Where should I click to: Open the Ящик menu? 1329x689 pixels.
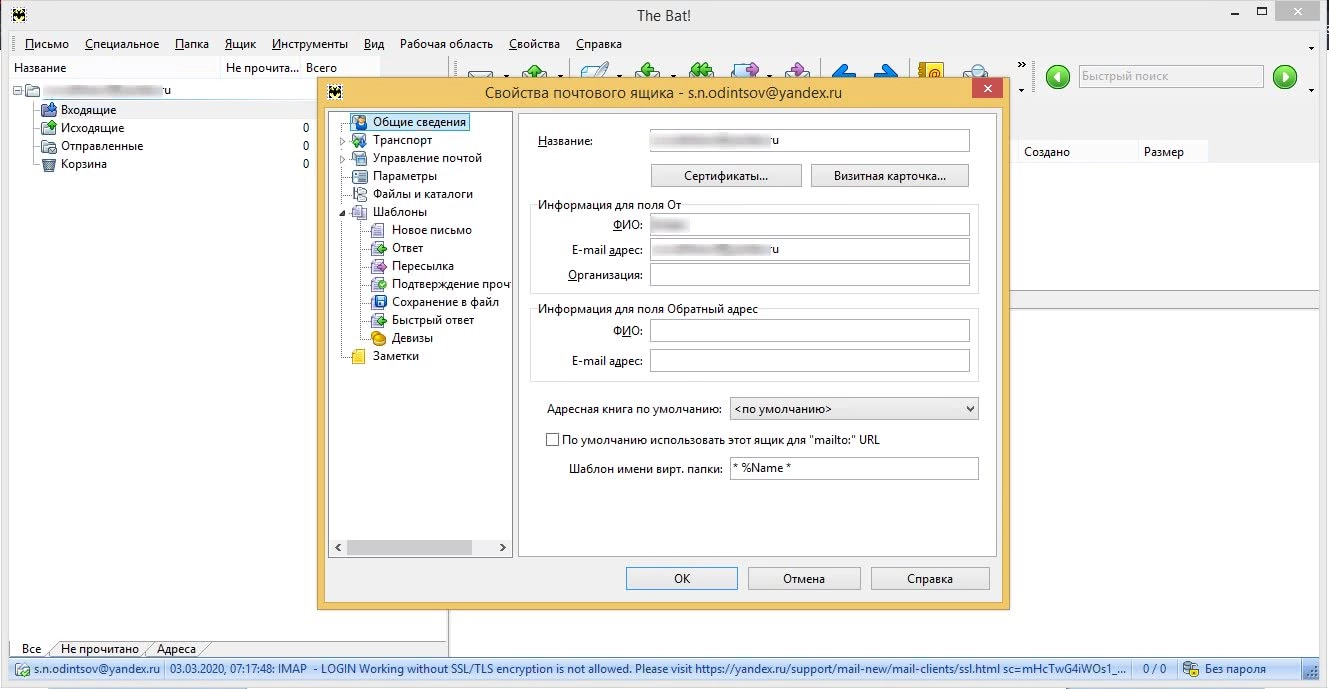[240, 44]
